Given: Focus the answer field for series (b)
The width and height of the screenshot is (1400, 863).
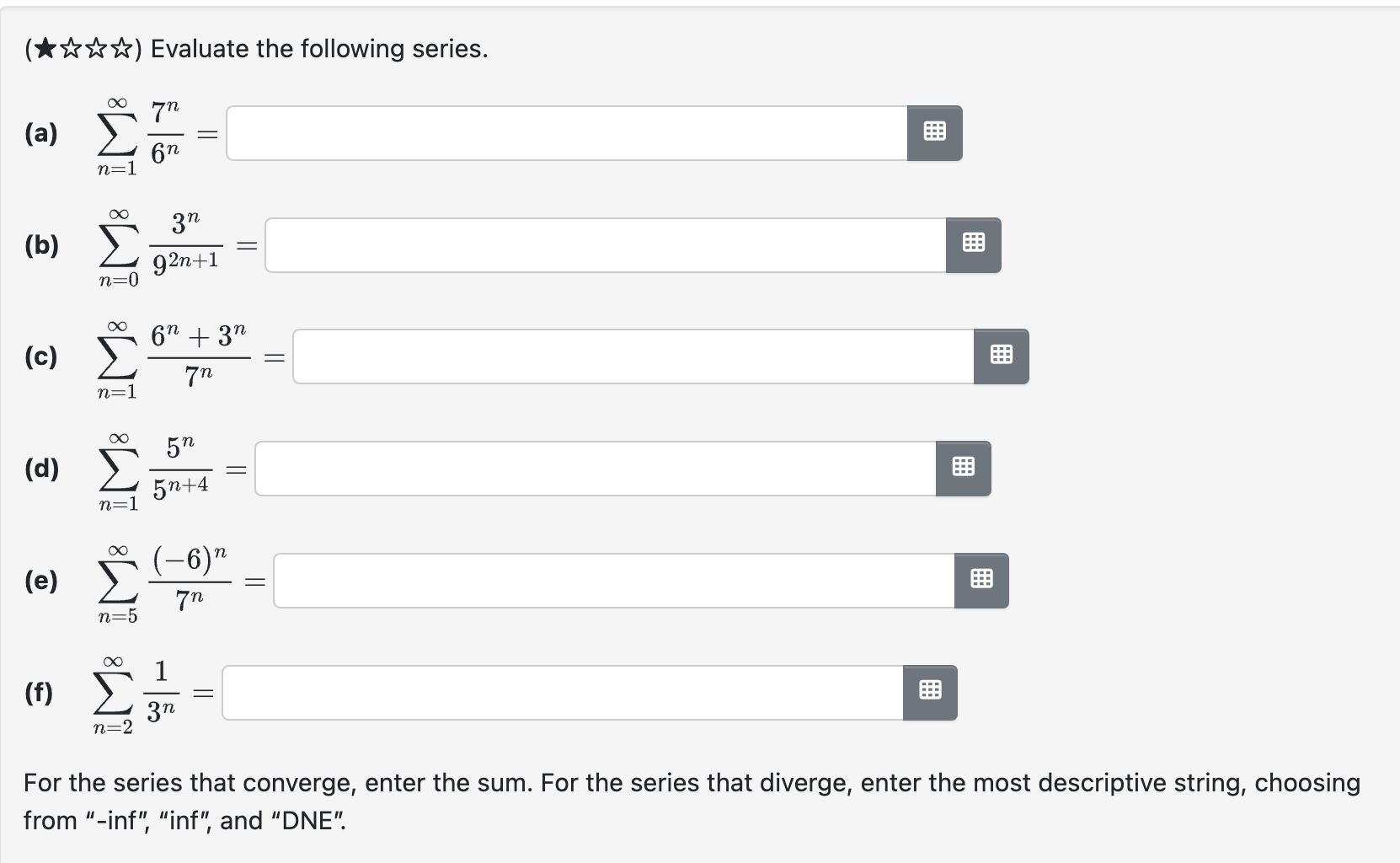Looking at the screenshot, I should [606, 245].
